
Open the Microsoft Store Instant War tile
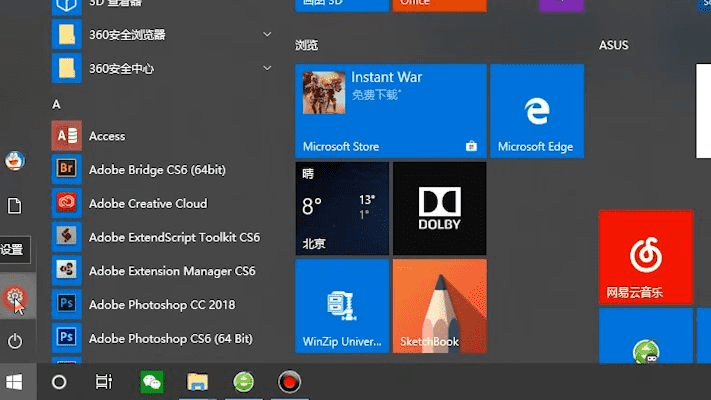391,111
